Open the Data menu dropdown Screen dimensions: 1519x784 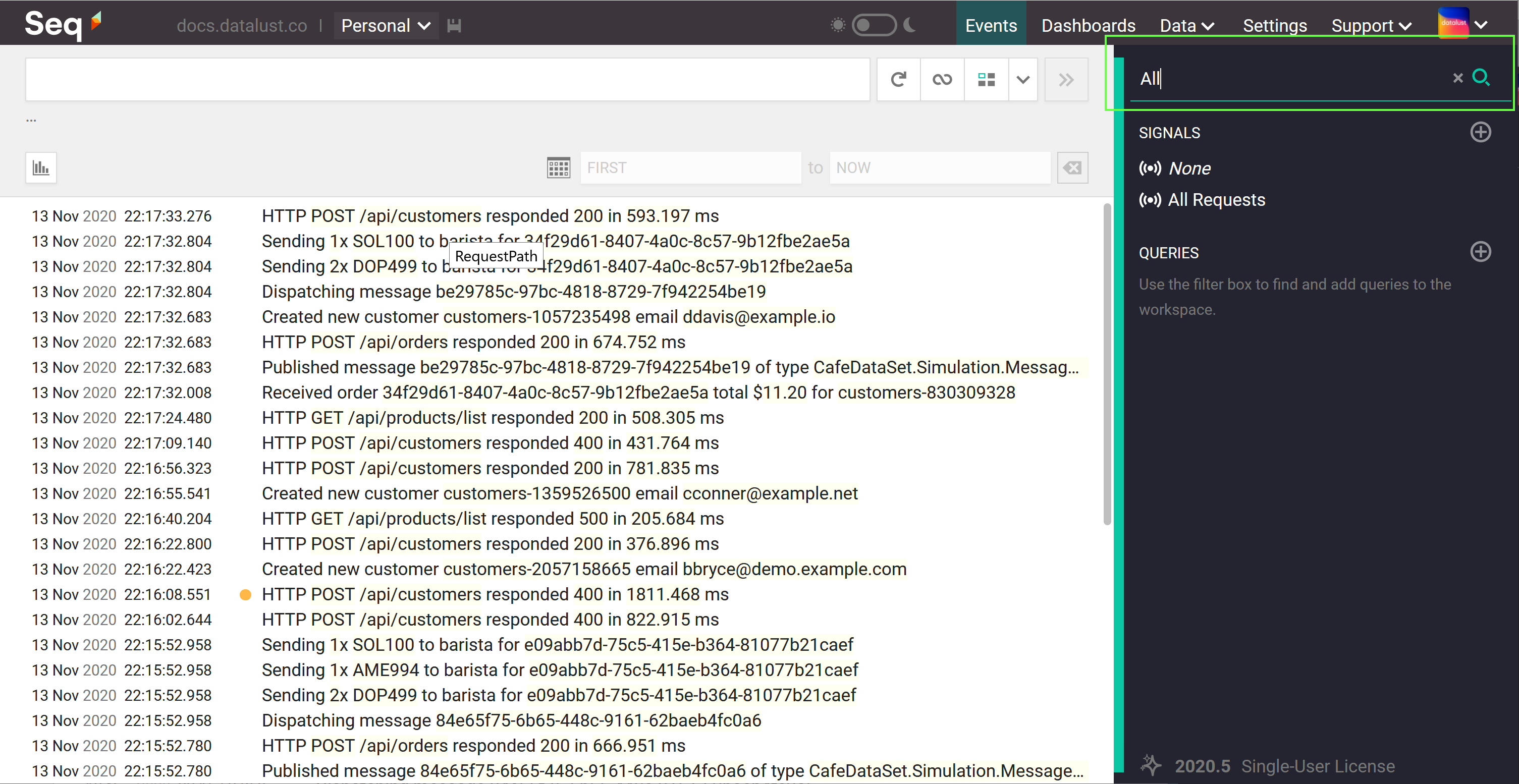coord(1186,25)
